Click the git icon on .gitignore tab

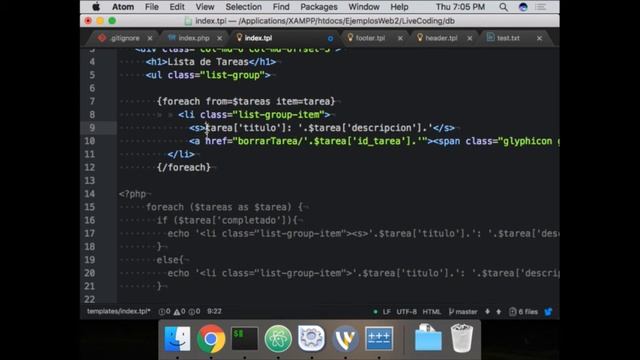[x=102, y=38]
